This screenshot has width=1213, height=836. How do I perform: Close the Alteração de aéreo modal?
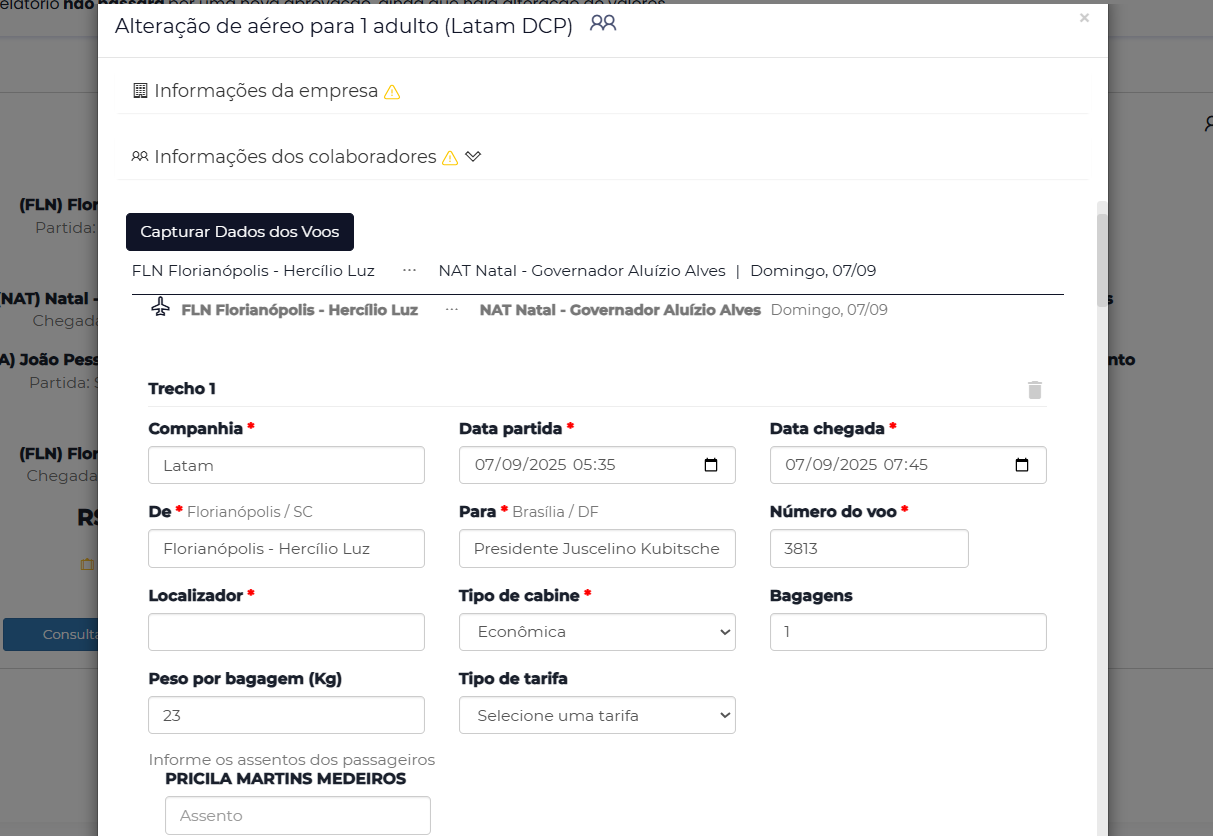coord(1084,18)
